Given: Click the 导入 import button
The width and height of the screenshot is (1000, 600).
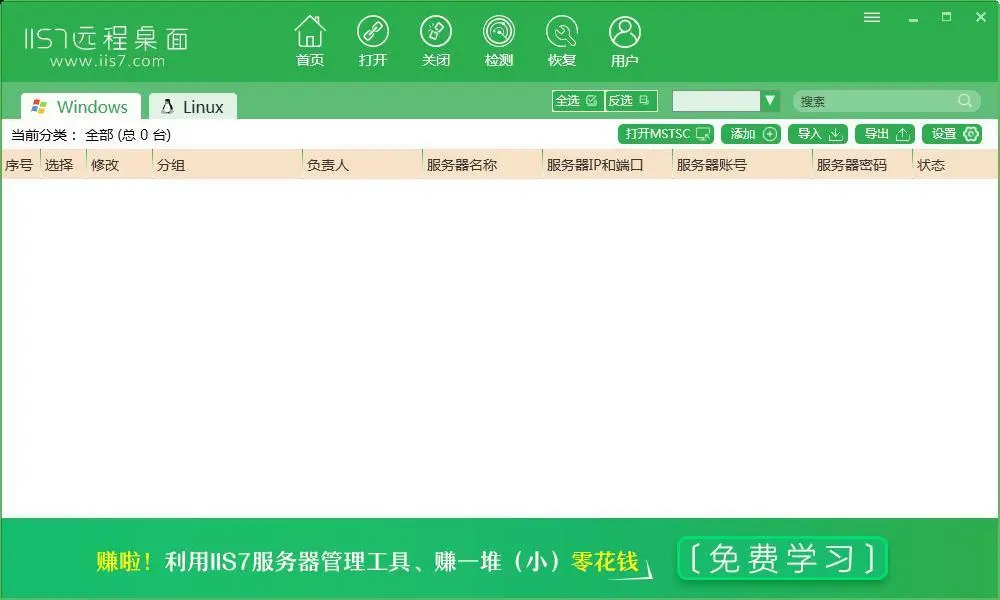Looking at the screenshot, I should [818, 134].
